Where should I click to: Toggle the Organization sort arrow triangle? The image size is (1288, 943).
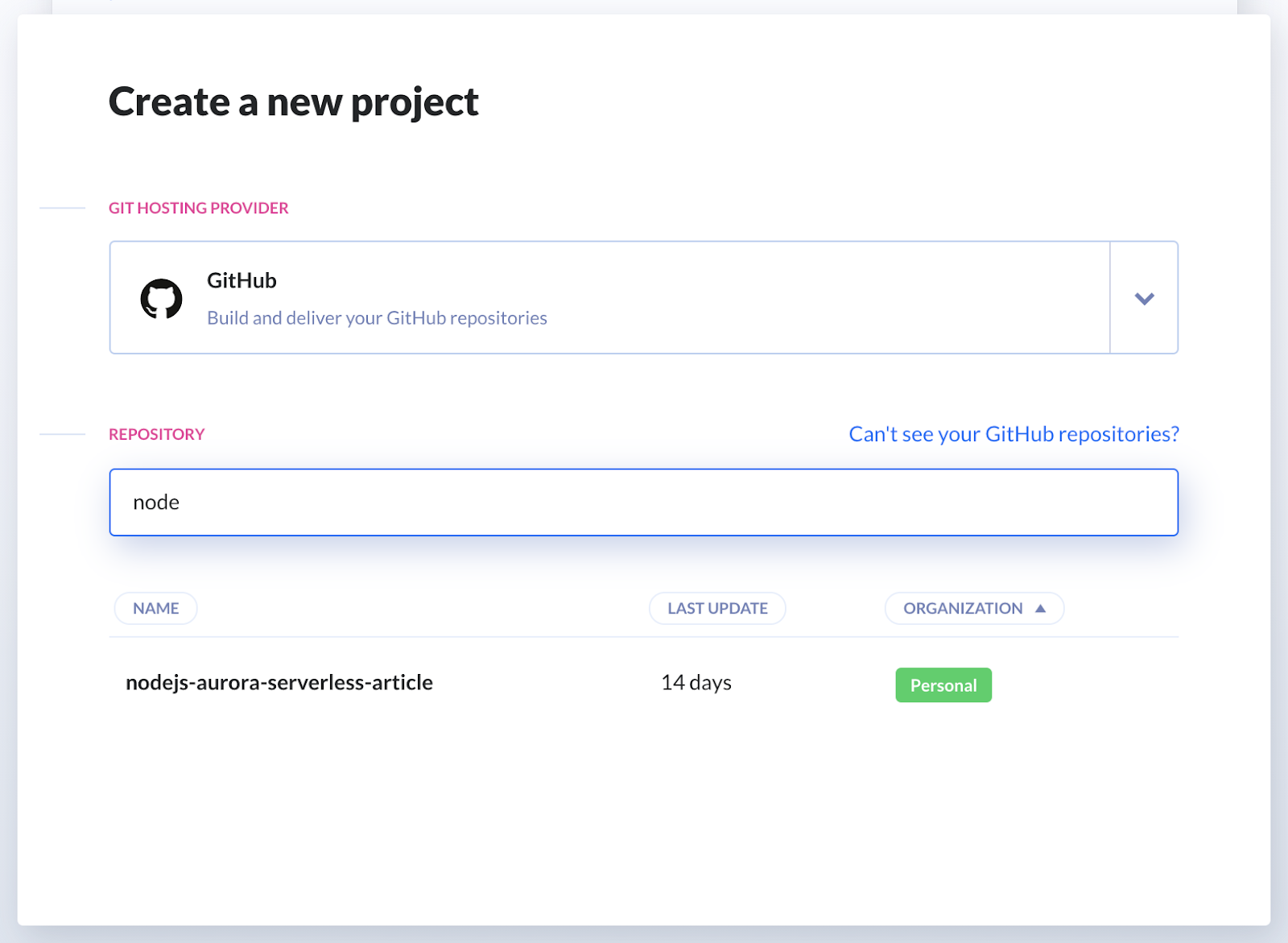1040,608
